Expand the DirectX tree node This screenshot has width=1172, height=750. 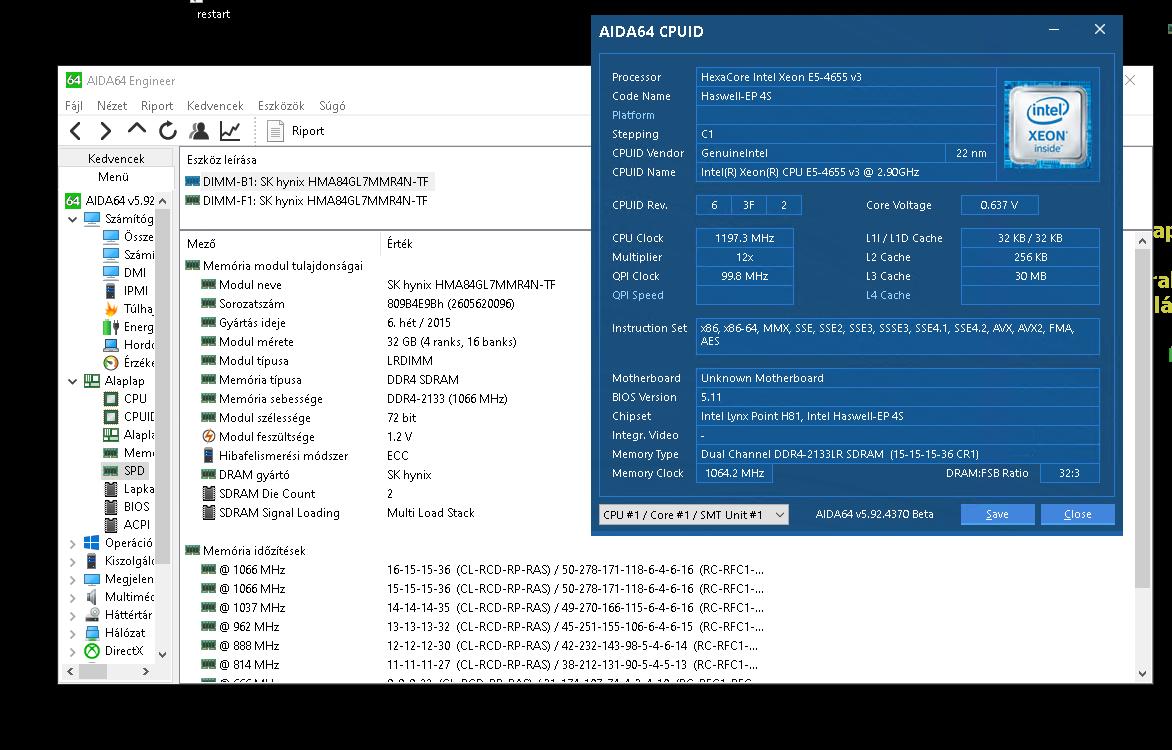point(73,651)
